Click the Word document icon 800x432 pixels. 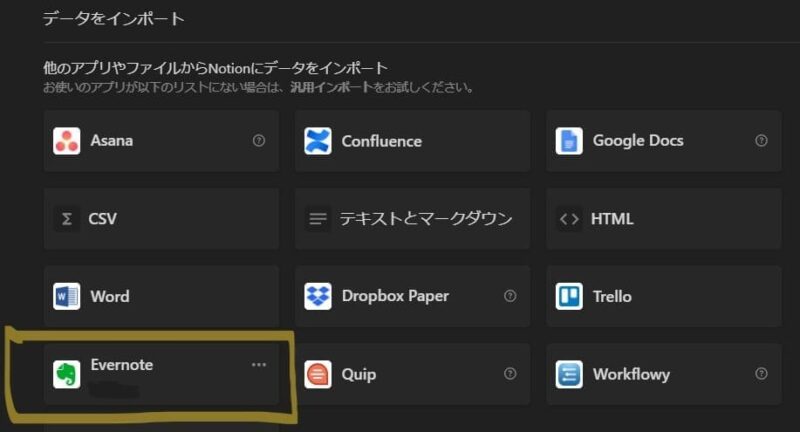pos(66,296)
